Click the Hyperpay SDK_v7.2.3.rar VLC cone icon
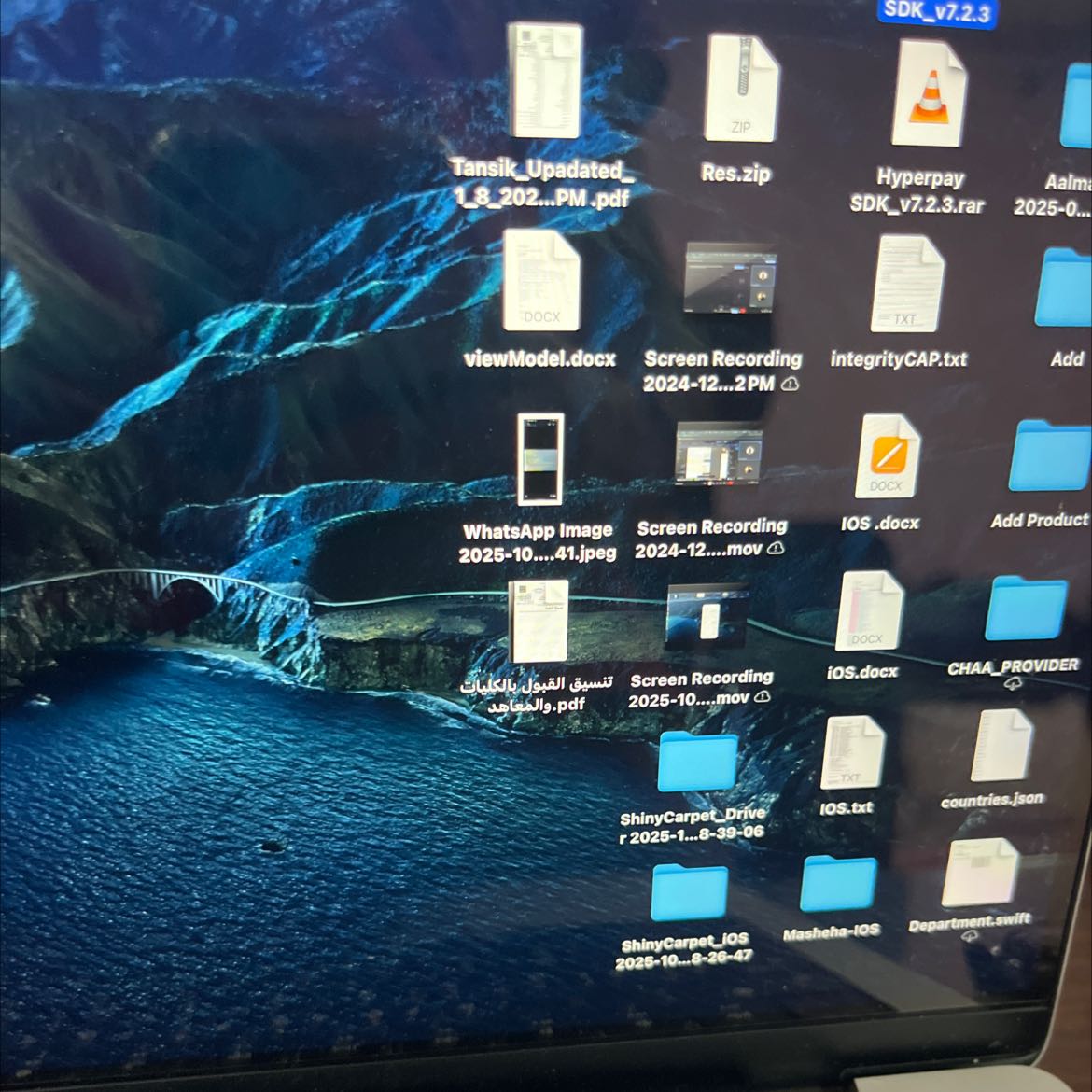This screenshot has width=1092, height=1092. pos(927,94)
